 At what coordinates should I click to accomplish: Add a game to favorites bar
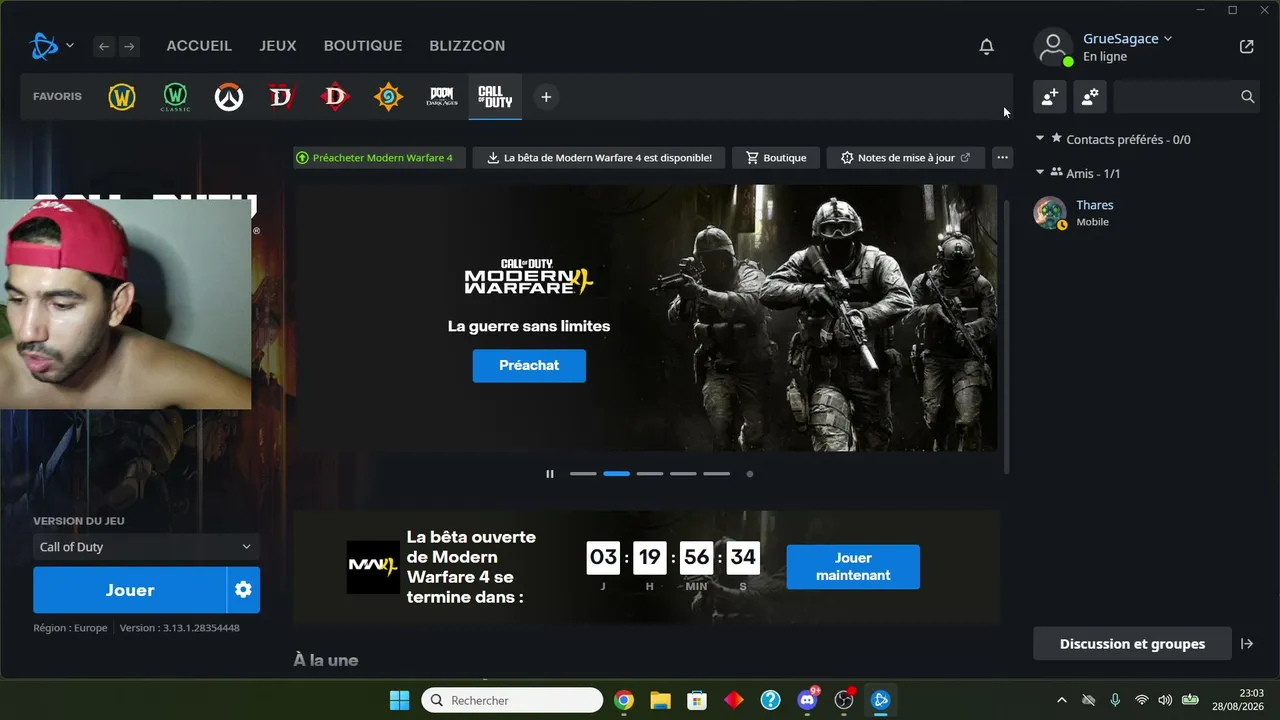(546, 97)
